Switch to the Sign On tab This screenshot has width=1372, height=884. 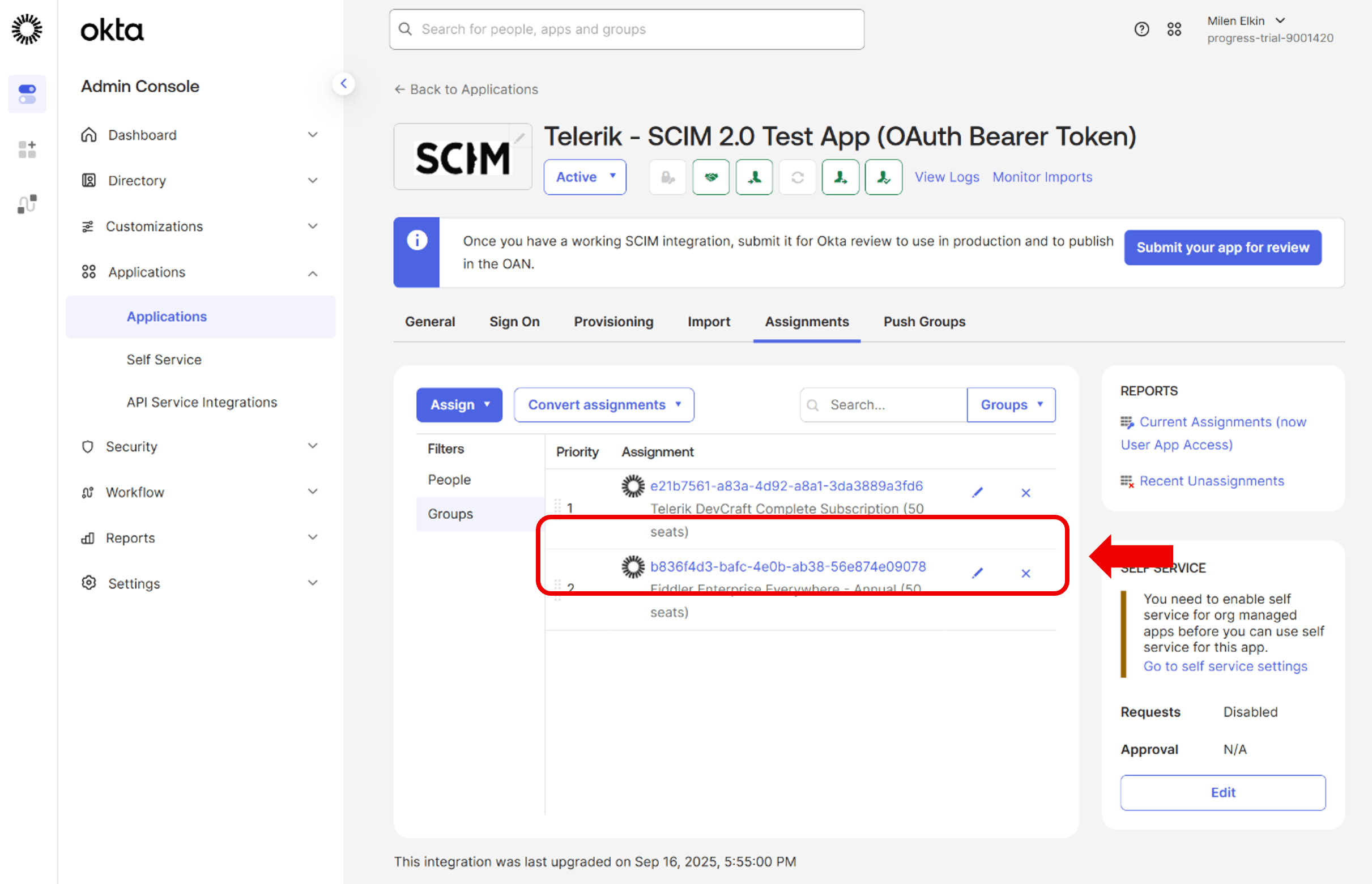click(x=514, y=322)
